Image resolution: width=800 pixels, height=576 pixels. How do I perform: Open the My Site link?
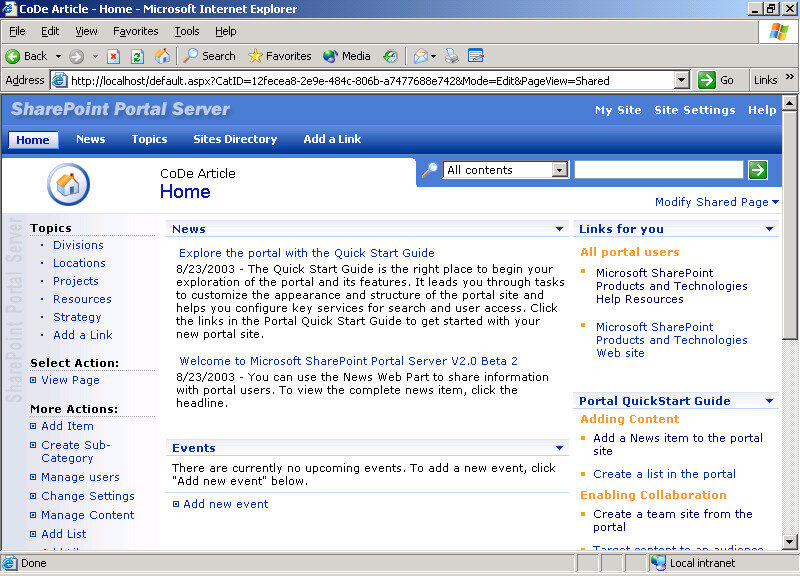618,110
